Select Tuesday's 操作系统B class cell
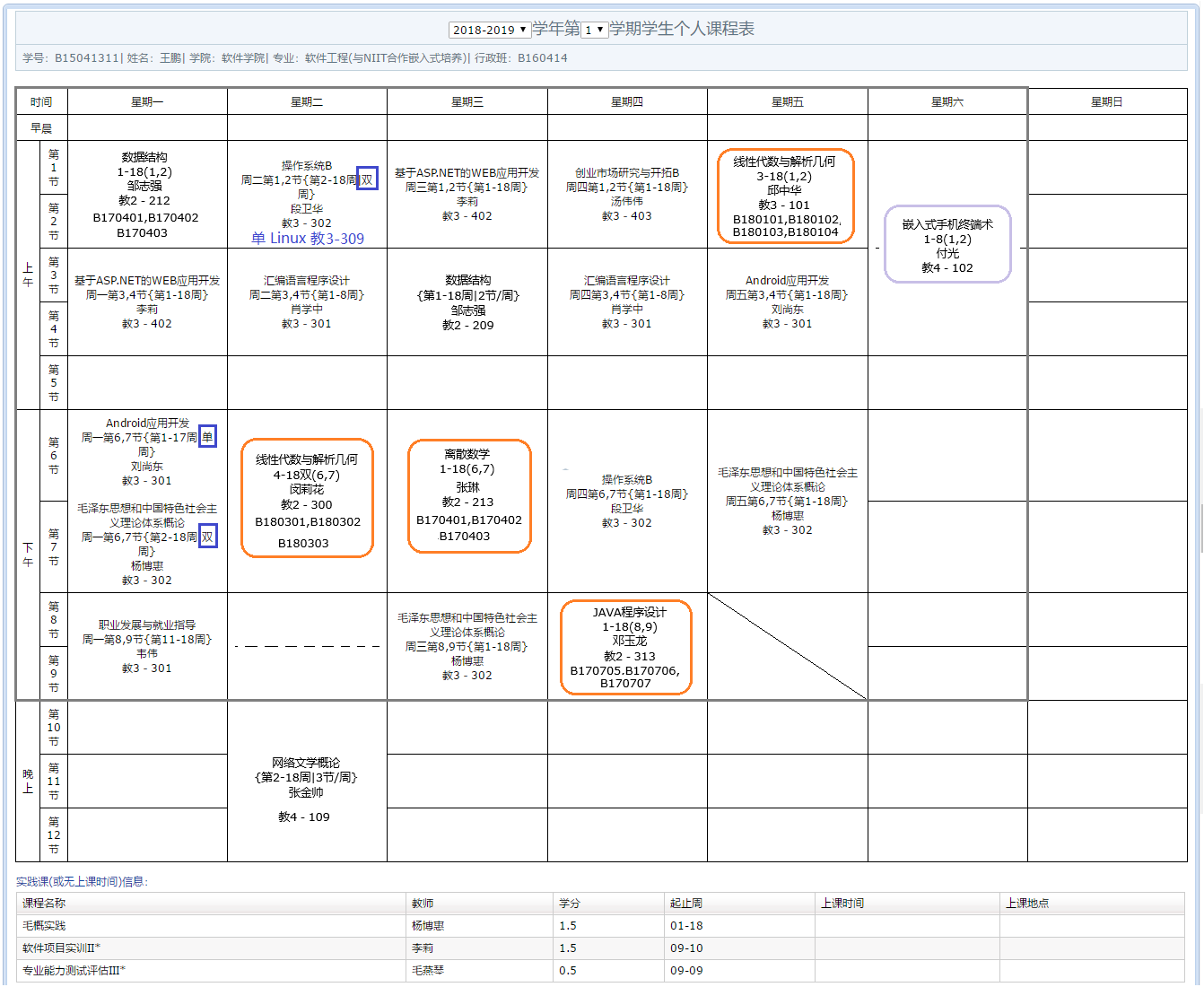1204x987 pixels. click(x=307, y=195)
